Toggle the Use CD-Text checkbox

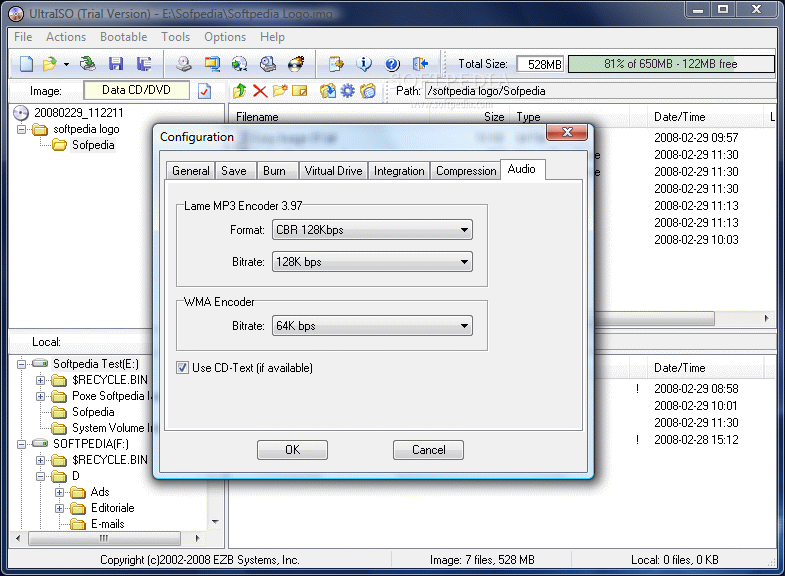(x=182, y=368)
